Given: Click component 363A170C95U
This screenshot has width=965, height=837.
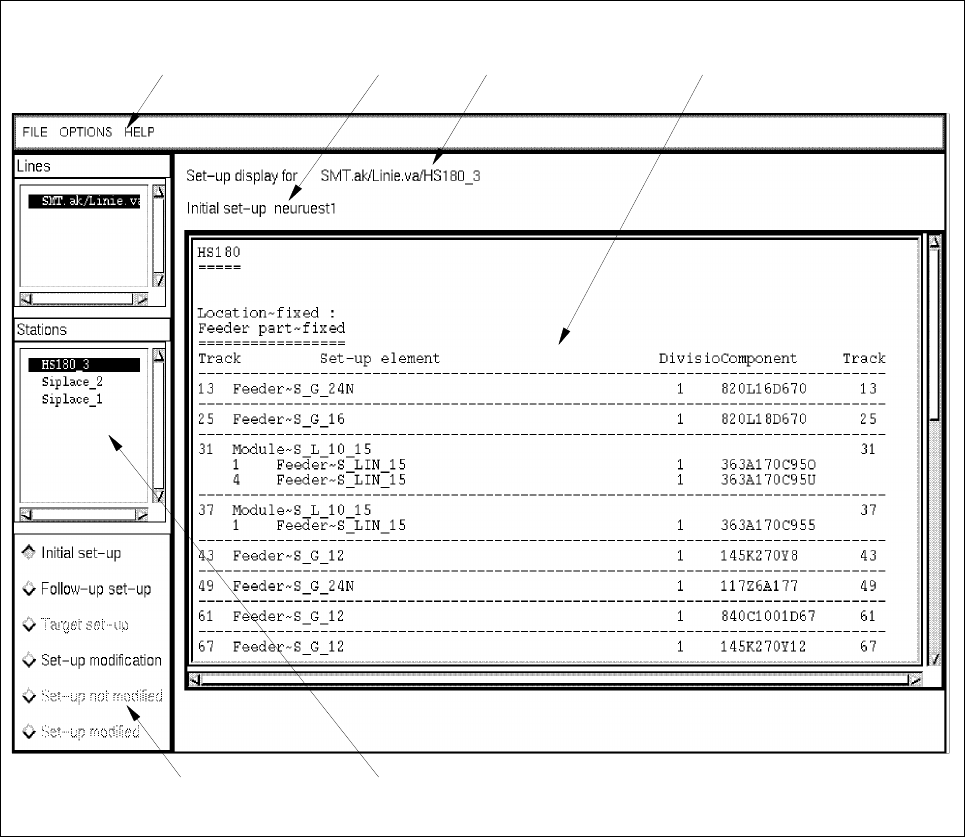Looking at the screenshot, I should [768, 480].
